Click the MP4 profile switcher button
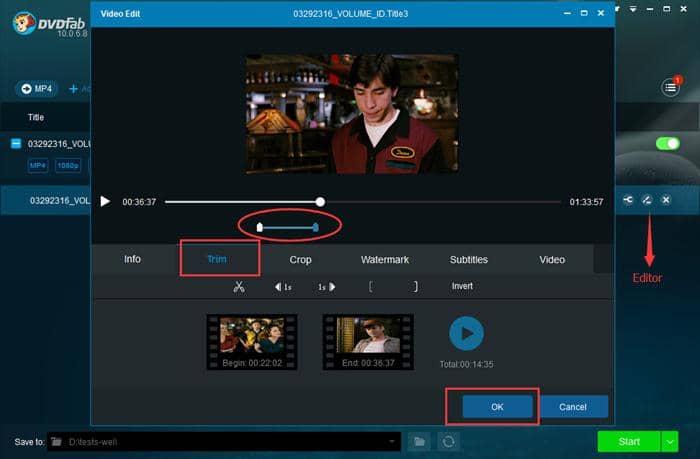 [37, 89]
